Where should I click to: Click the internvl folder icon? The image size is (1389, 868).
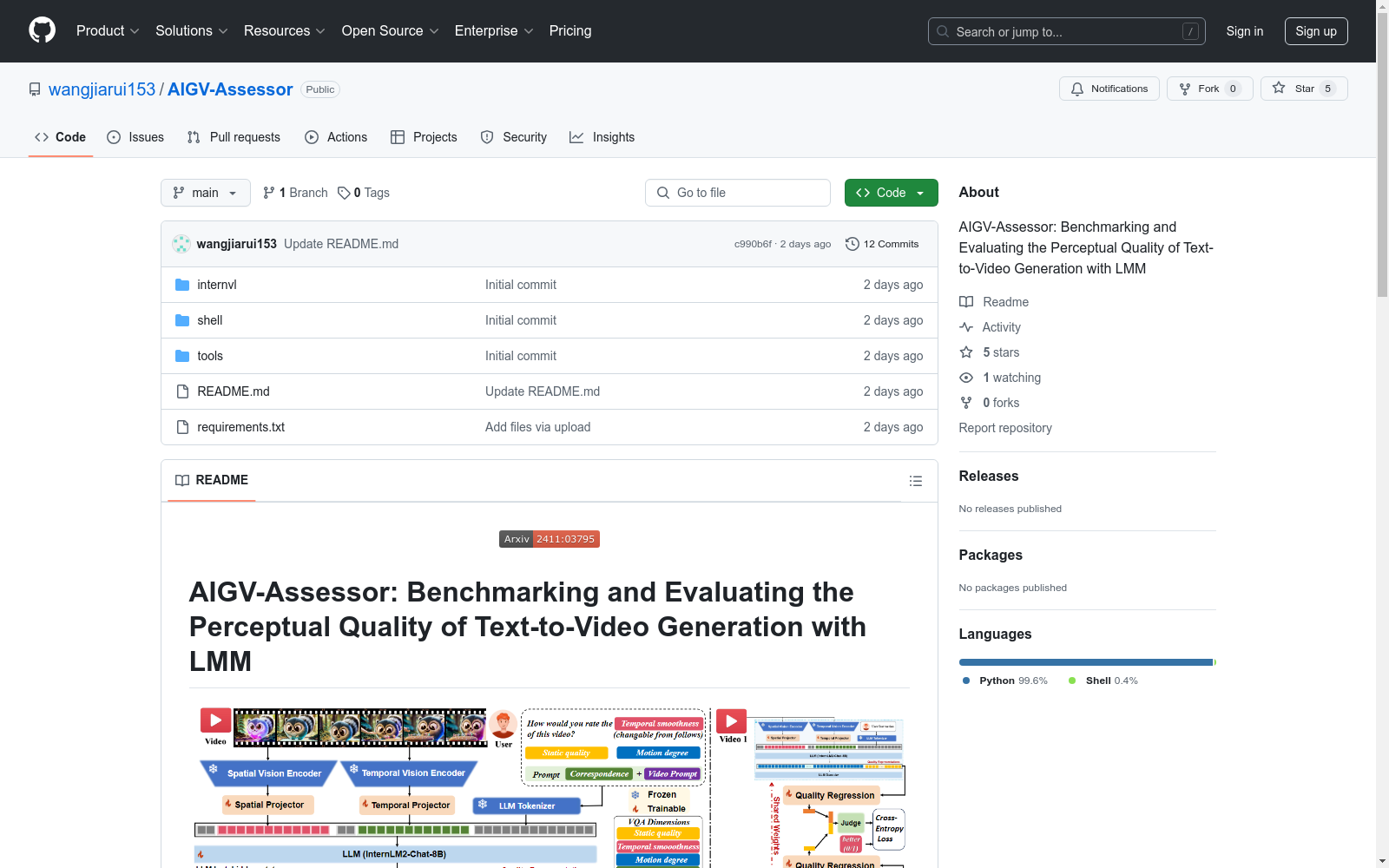click(182, 285)
